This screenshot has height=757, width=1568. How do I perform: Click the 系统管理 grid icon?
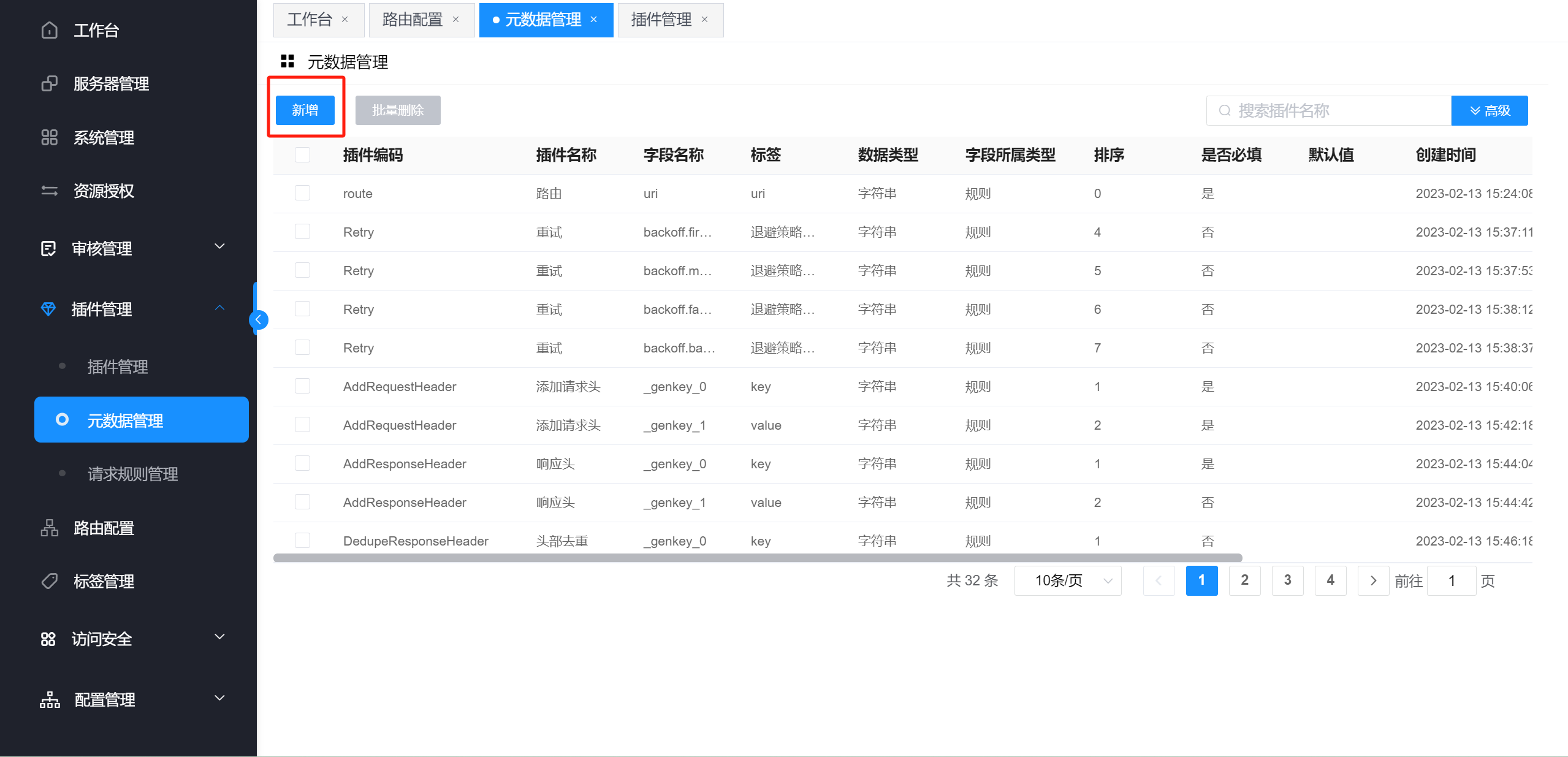50,137
